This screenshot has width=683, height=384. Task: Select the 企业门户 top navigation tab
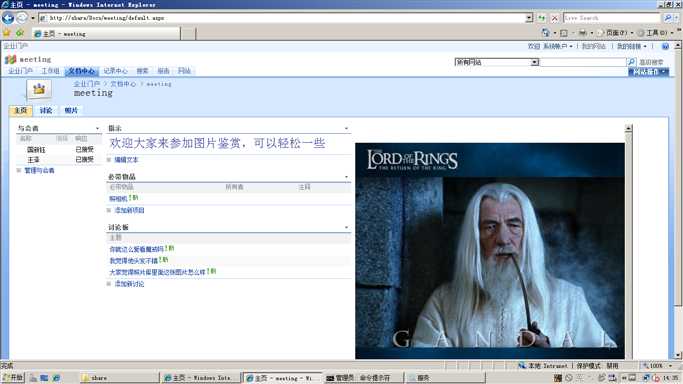pyautogui.click(x=20, y=71)
